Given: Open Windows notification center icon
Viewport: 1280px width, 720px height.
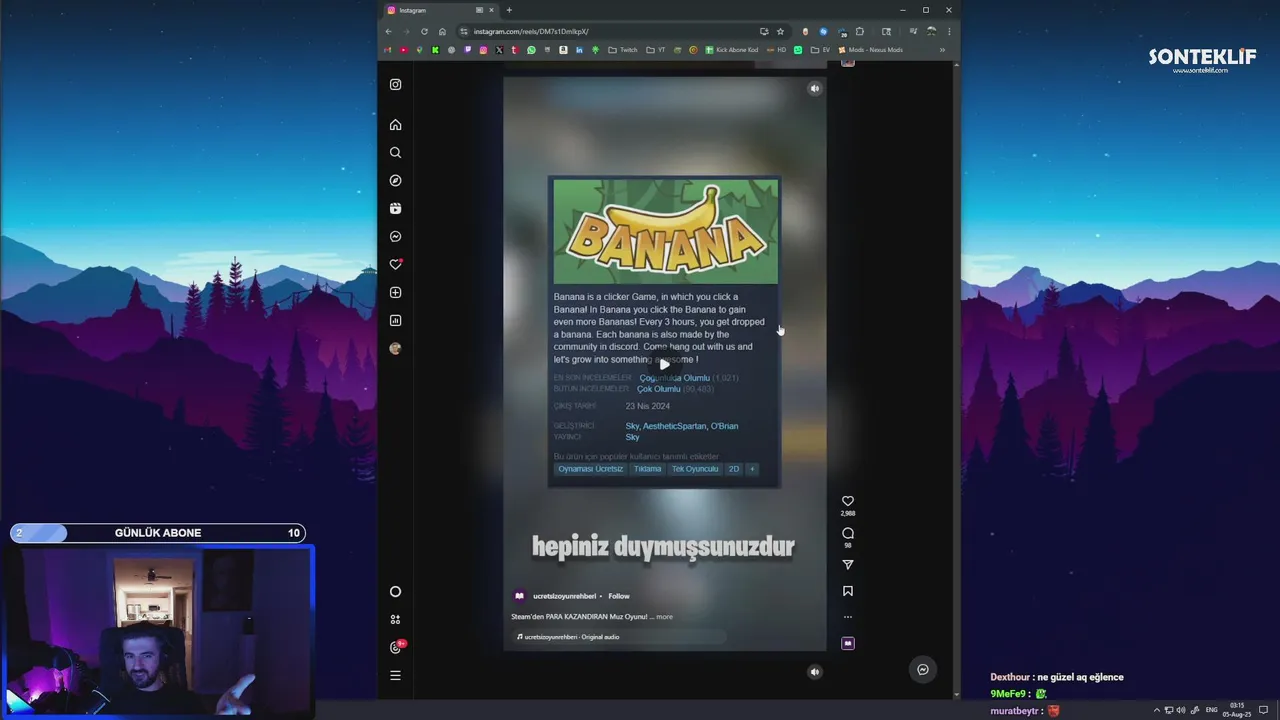Looking at the screenshot, I should point(1264,710).
